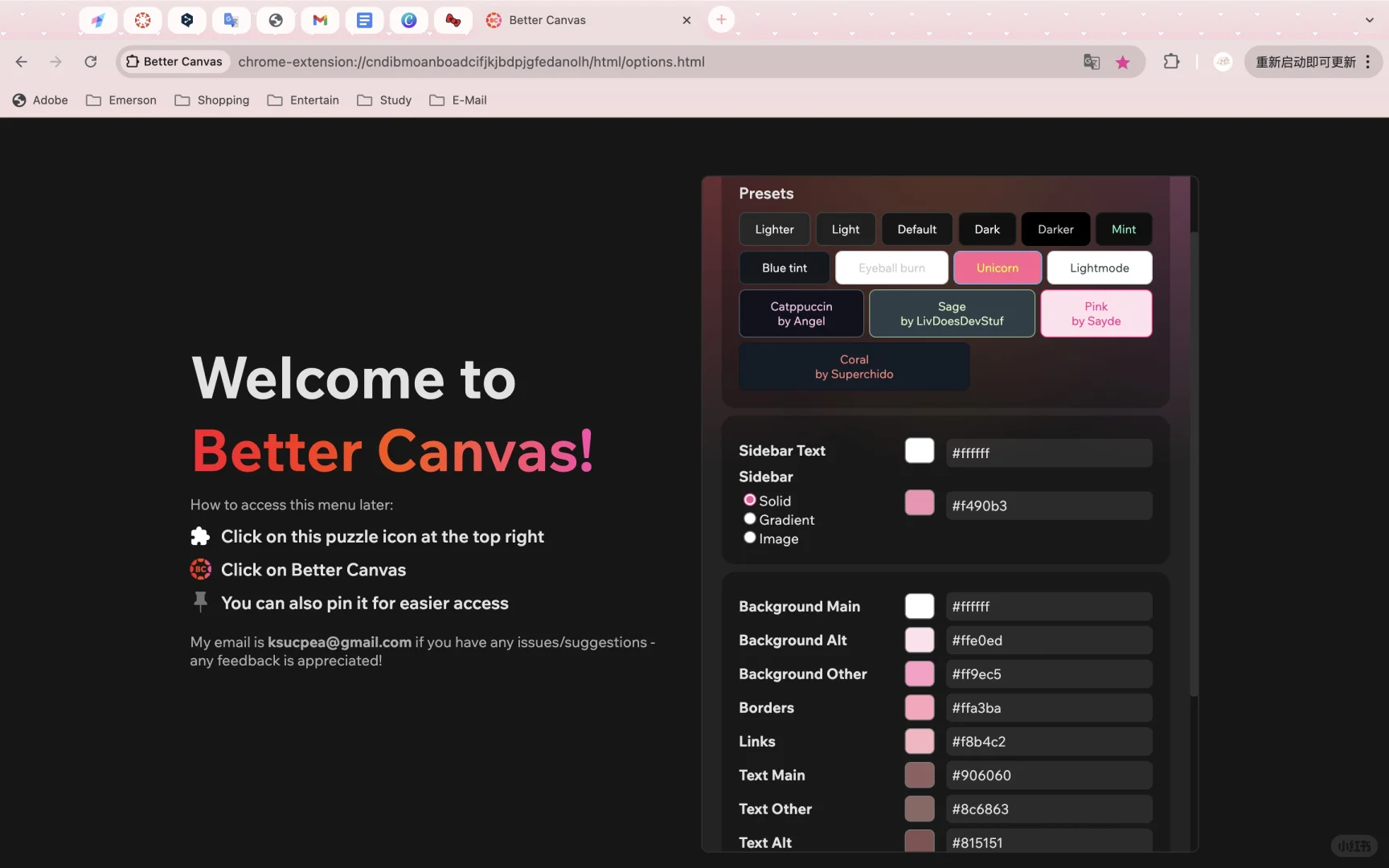Apply the Catppuccin by Angel preset
Viewport: 1389px width, 868px height.
click(801, 313)
